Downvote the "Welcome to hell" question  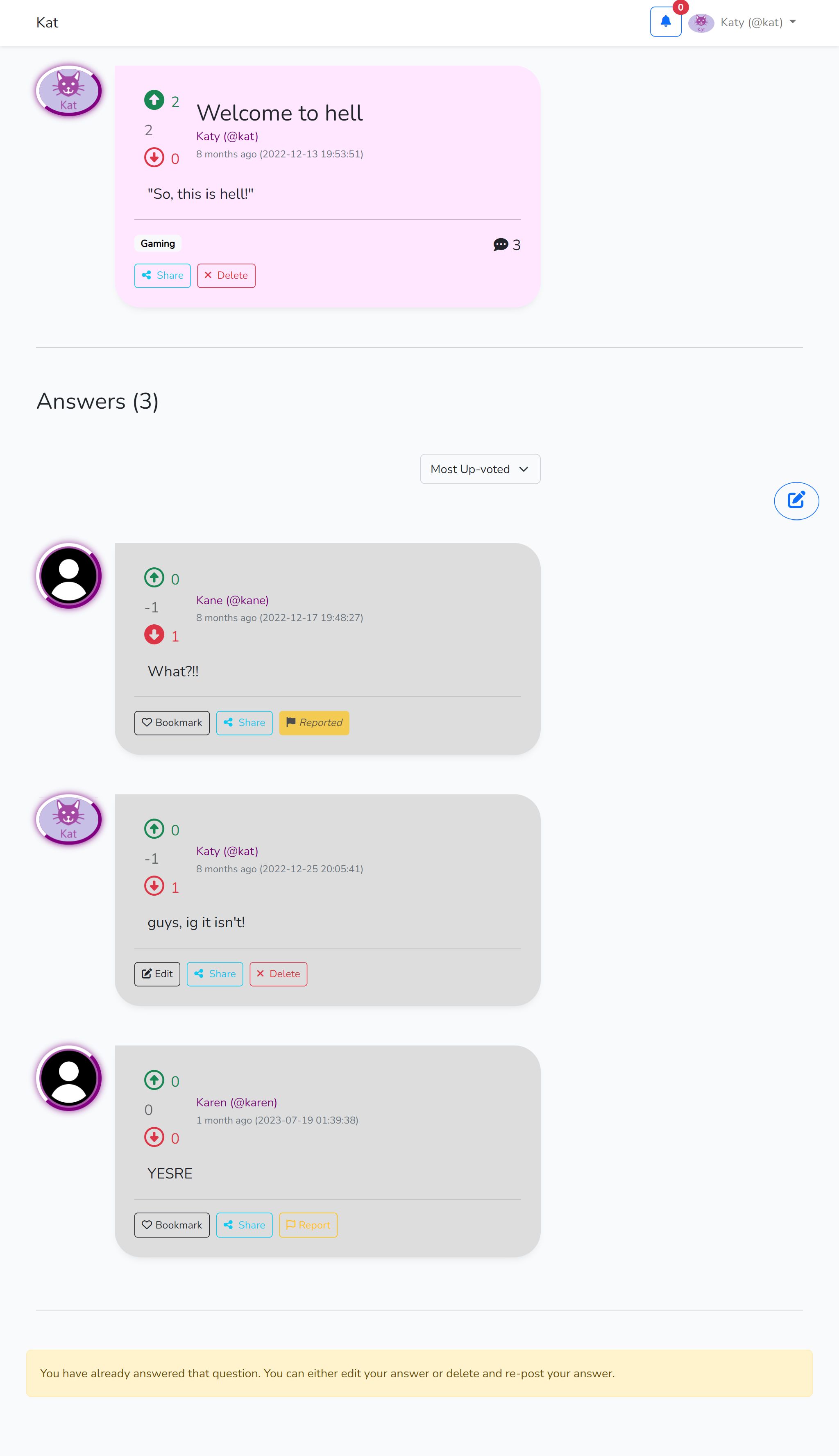click(154, 157)
